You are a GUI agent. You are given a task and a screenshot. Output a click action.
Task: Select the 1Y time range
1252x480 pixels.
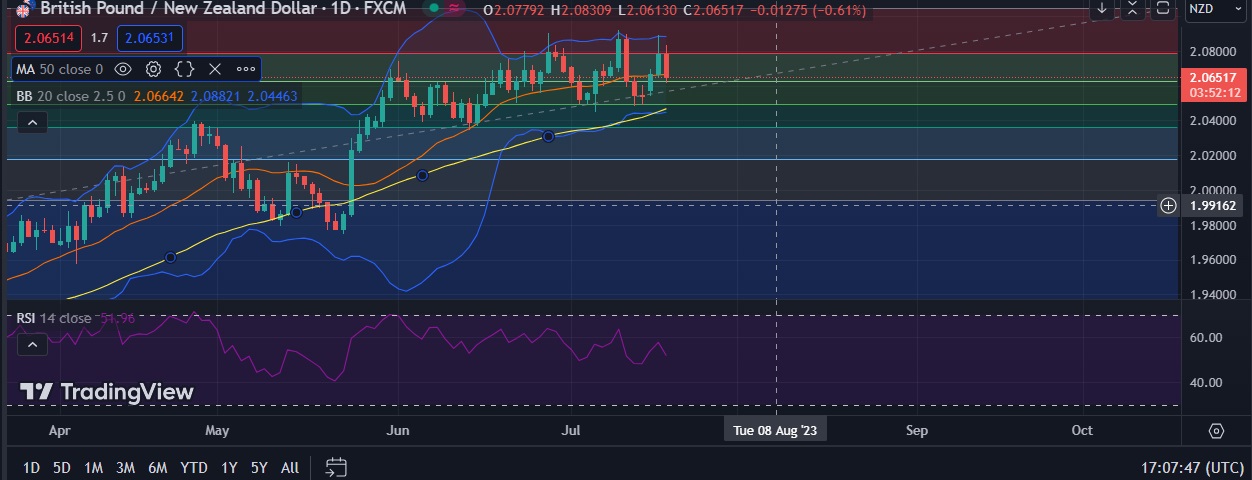click(229, 467)
